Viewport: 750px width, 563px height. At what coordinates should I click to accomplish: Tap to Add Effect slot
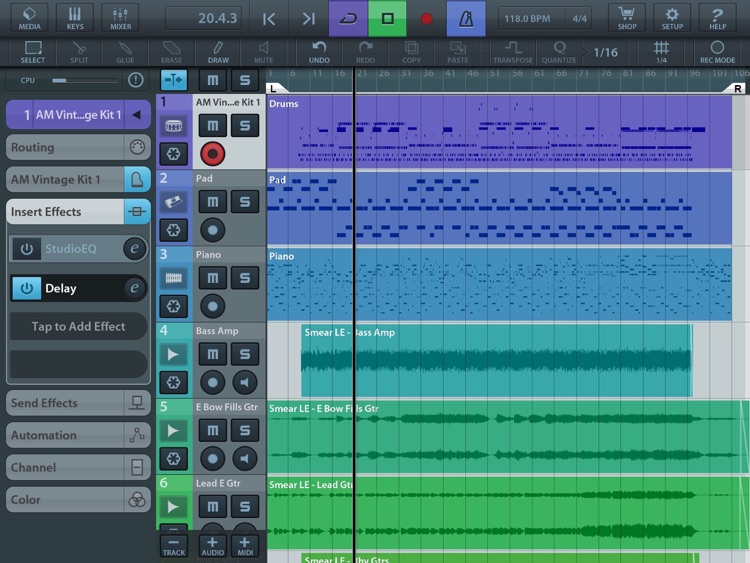(78, 326)
